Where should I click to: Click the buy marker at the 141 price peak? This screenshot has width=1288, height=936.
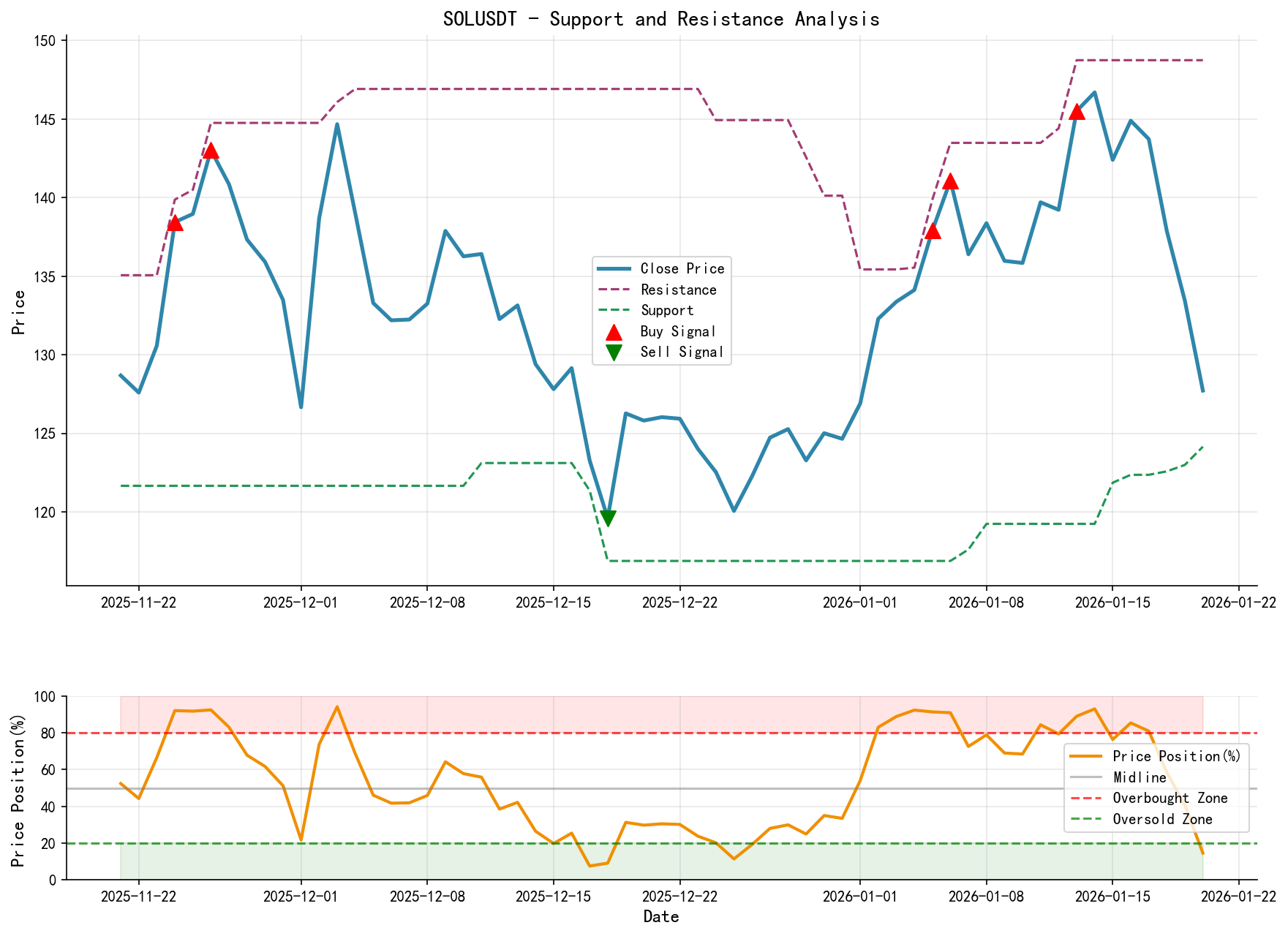click(x=951, y=181)
